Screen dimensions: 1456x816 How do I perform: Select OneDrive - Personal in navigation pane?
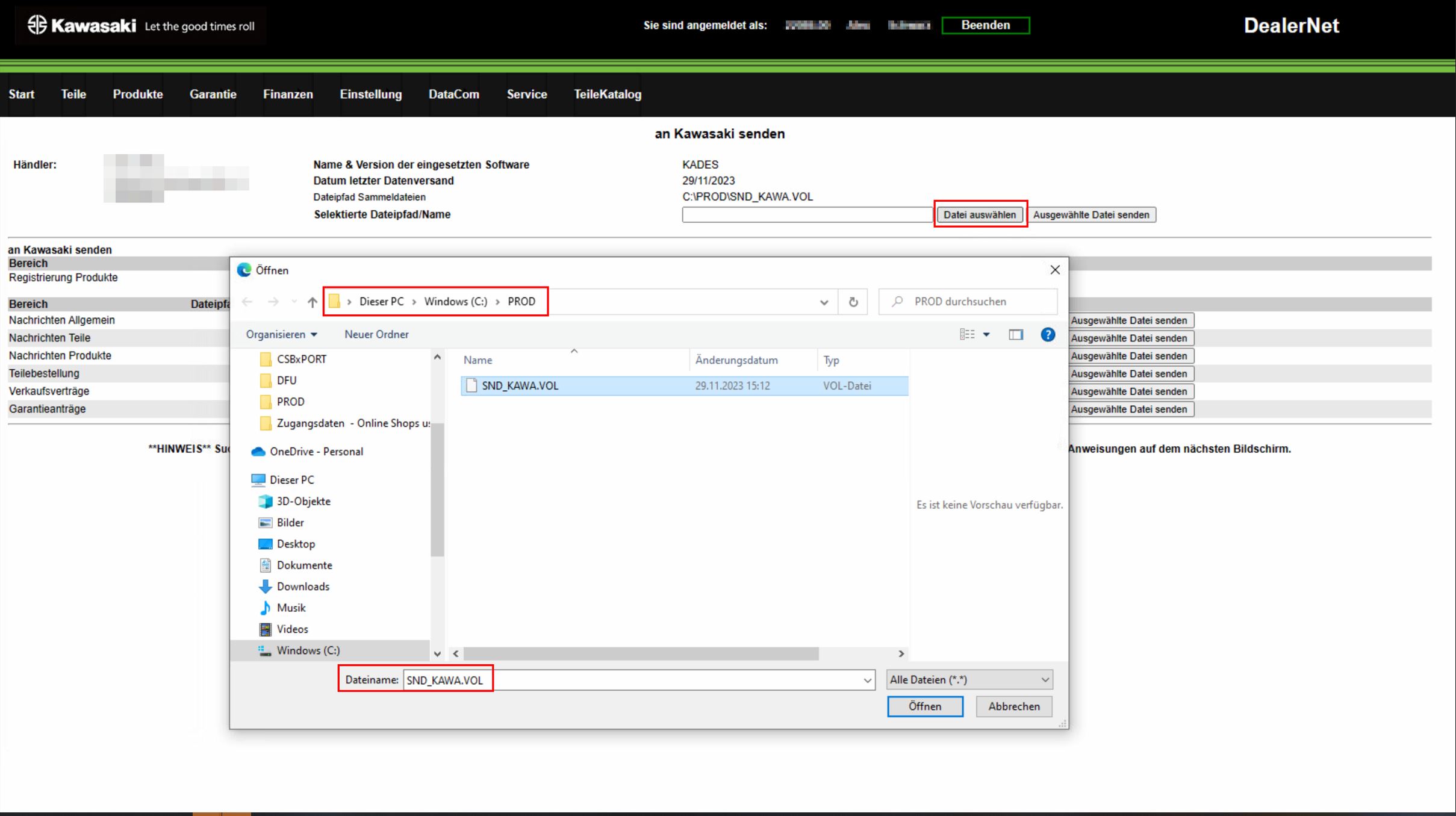point(316,451)
